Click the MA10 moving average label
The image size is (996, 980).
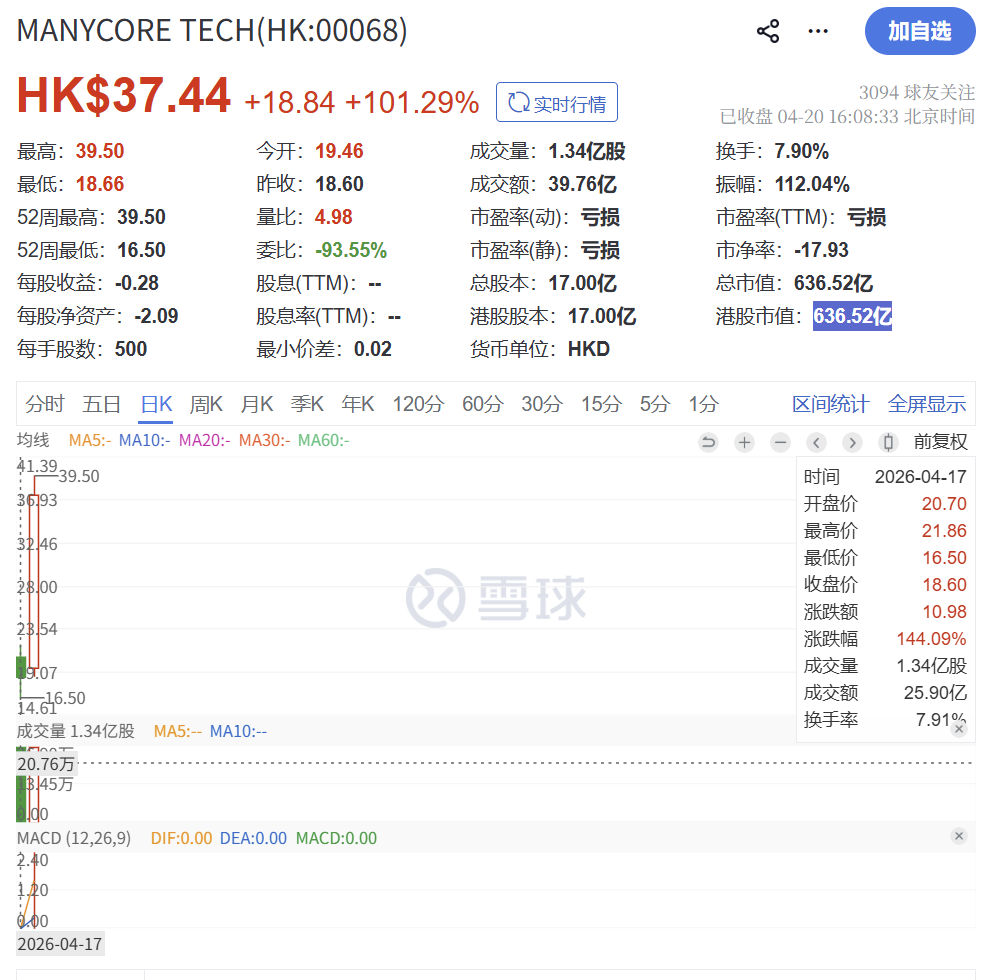pos(145,441)
